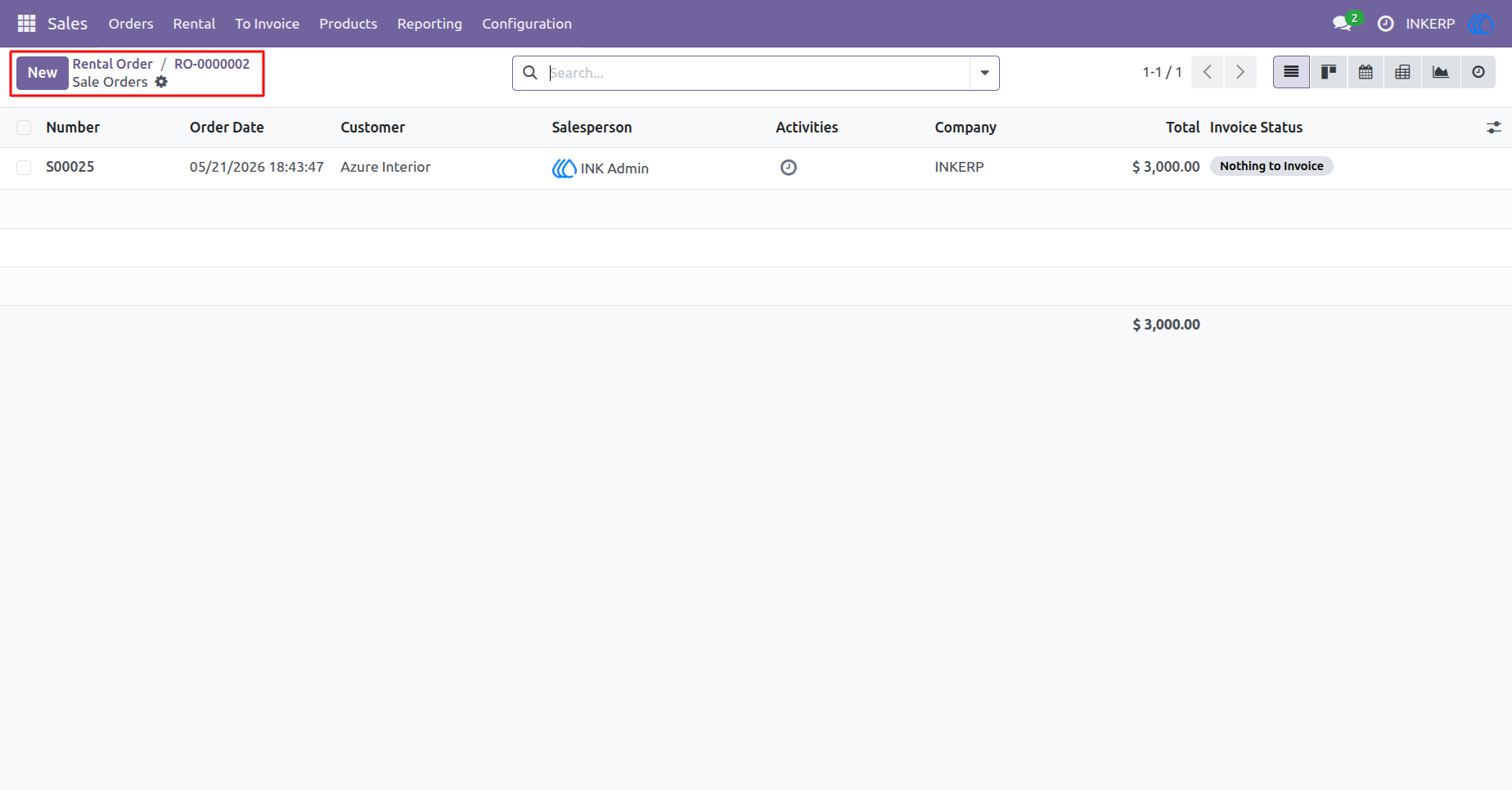Switch to calendar view

[x=1366, y=72]
